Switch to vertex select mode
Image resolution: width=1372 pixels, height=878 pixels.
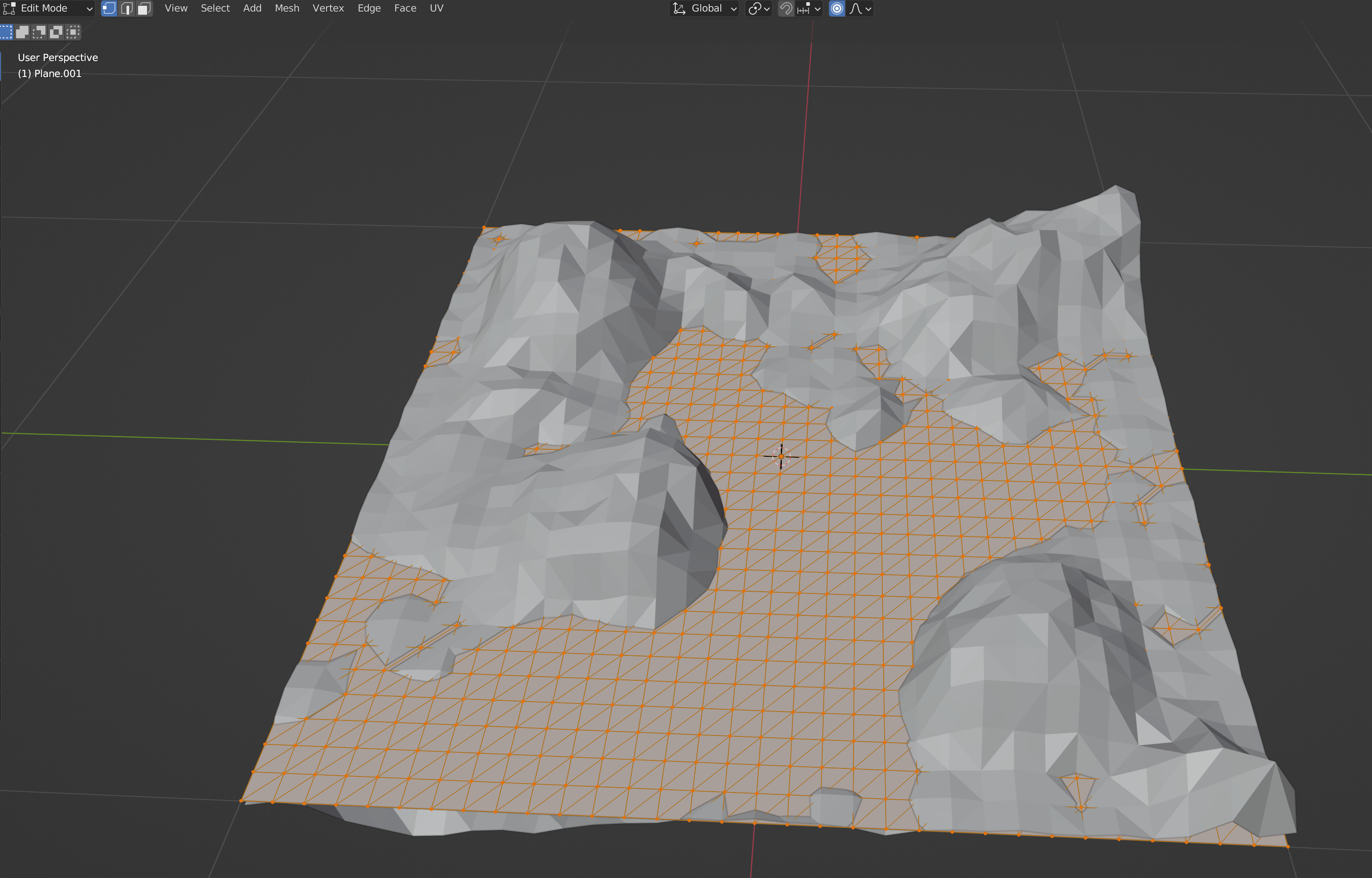click(109, 8)
